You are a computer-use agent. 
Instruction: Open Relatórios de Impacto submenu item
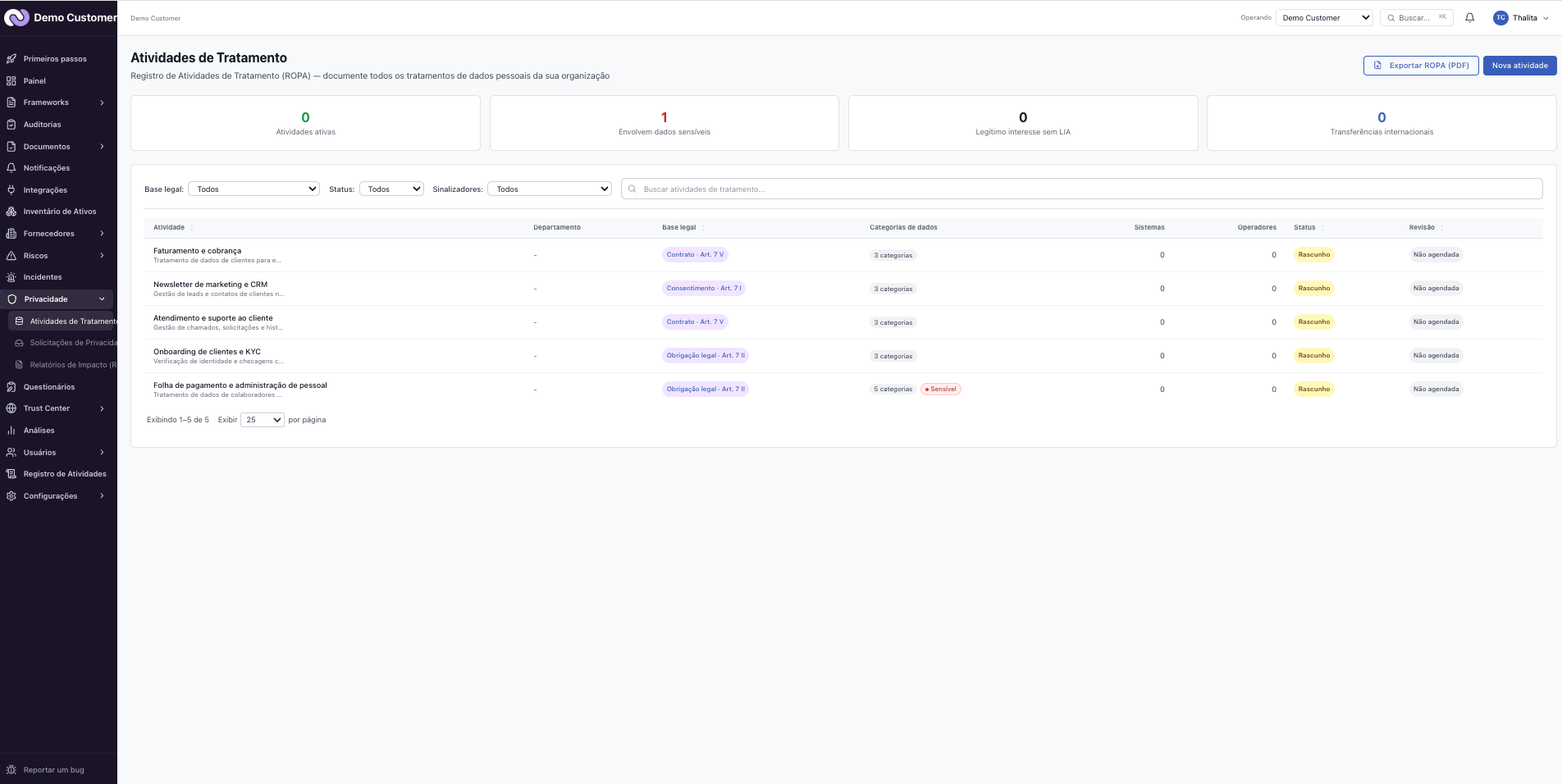pos(62,365)
